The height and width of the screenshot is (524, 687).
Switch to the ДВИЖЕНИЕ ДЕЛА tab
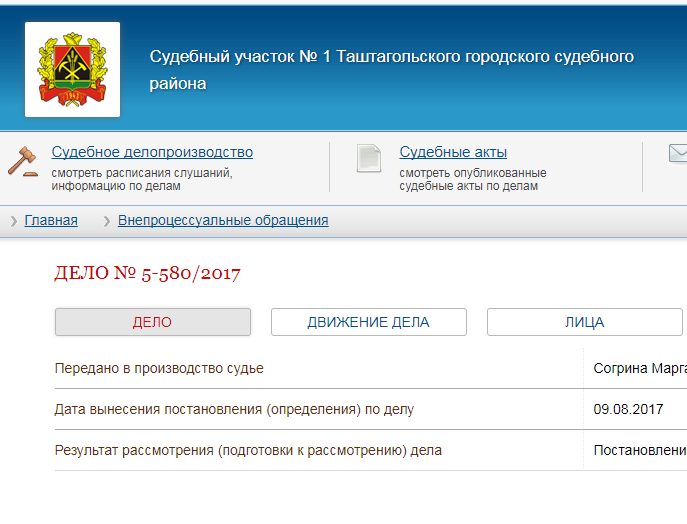[x=368, y=322]
